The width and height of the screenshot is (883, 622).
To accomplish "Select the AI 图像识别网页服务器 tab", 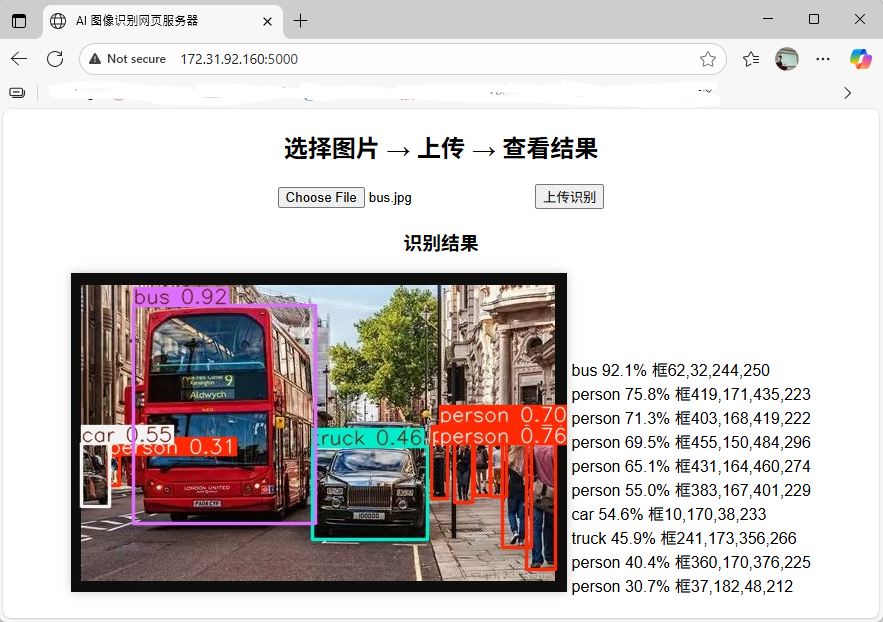I will point(150,21).
